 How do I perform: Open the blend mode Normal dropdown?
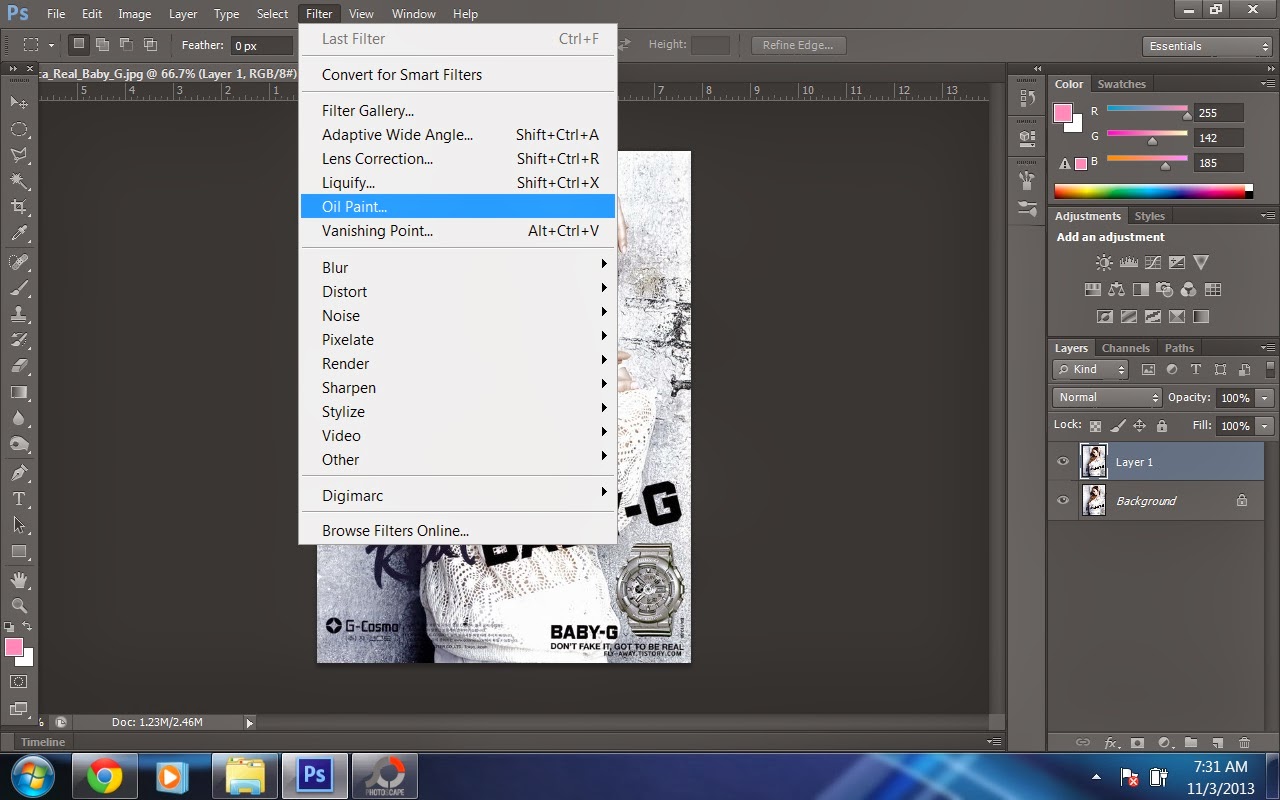click(1106, 397)
